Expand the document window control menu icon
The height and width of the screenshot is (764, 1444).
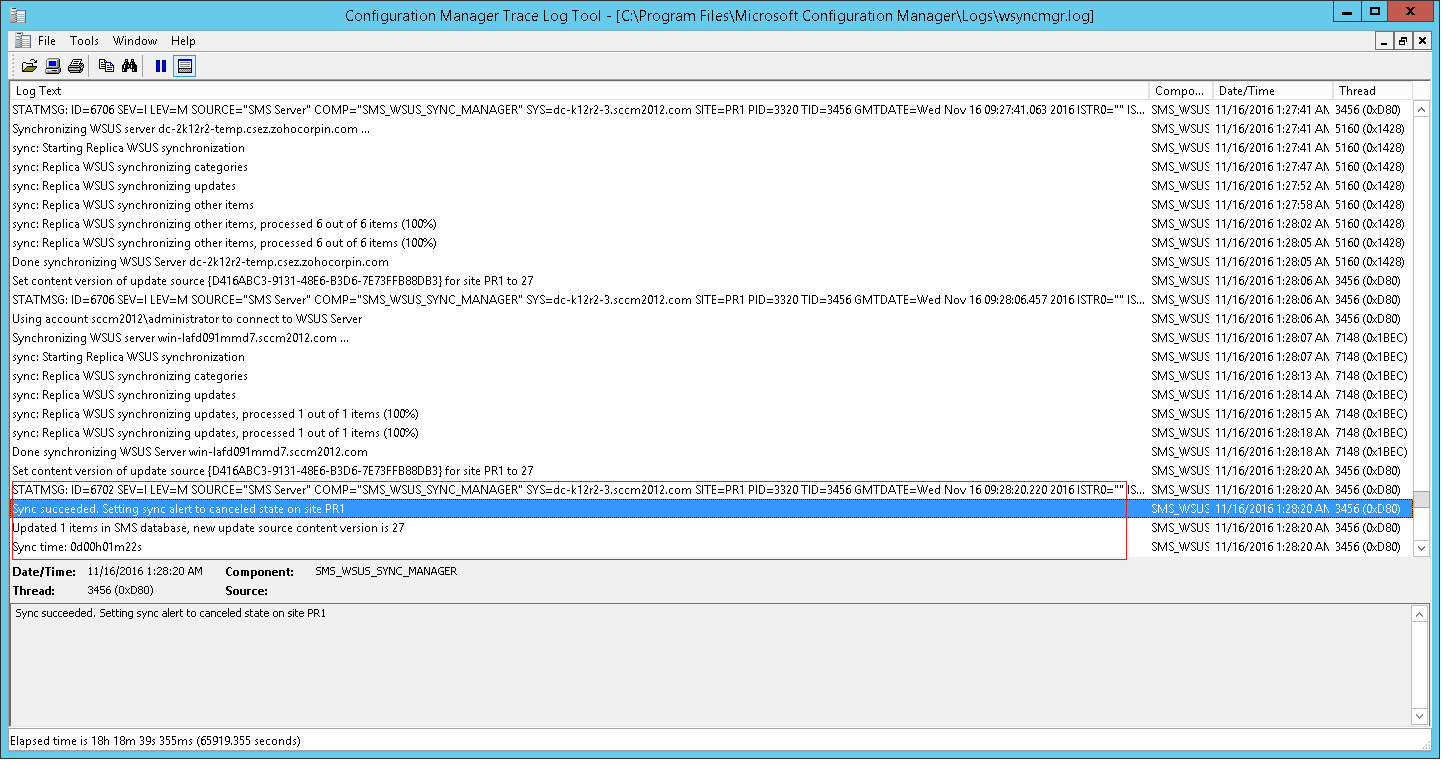[x=22, y=41]
